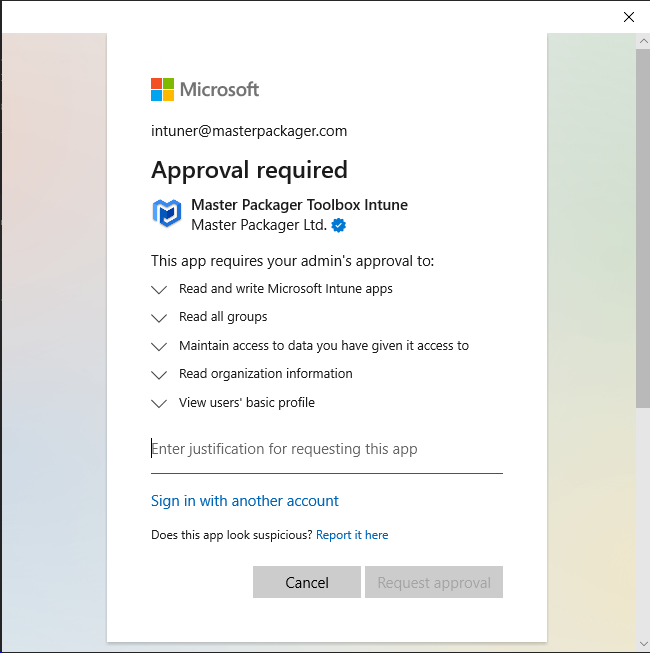Click the View users' basic profile label

coord(247,403)
